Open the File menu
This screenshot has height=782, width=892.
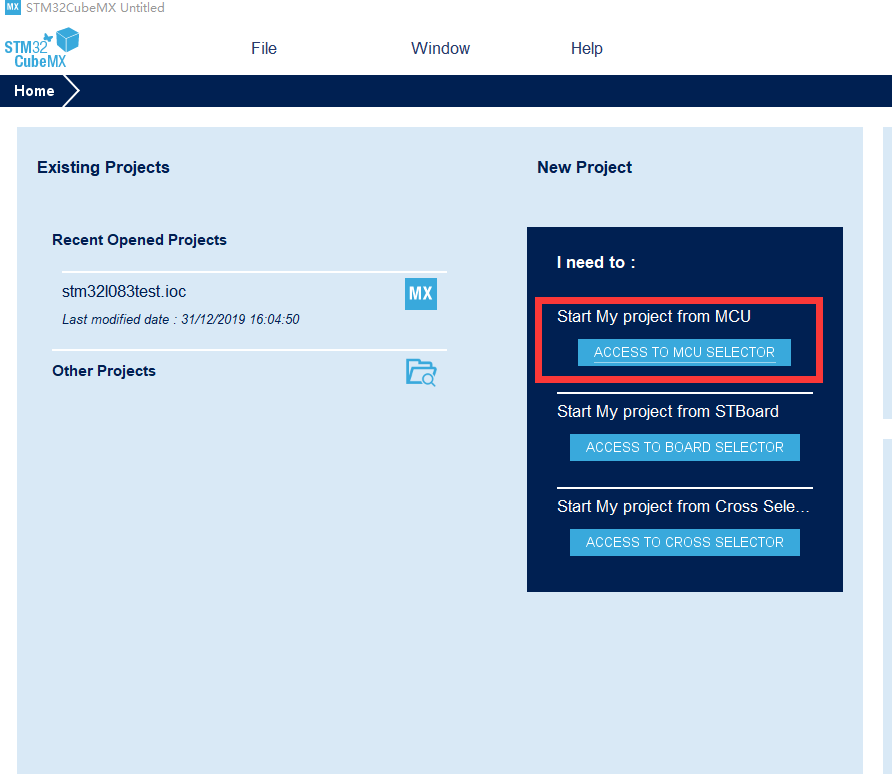[264, 48]
